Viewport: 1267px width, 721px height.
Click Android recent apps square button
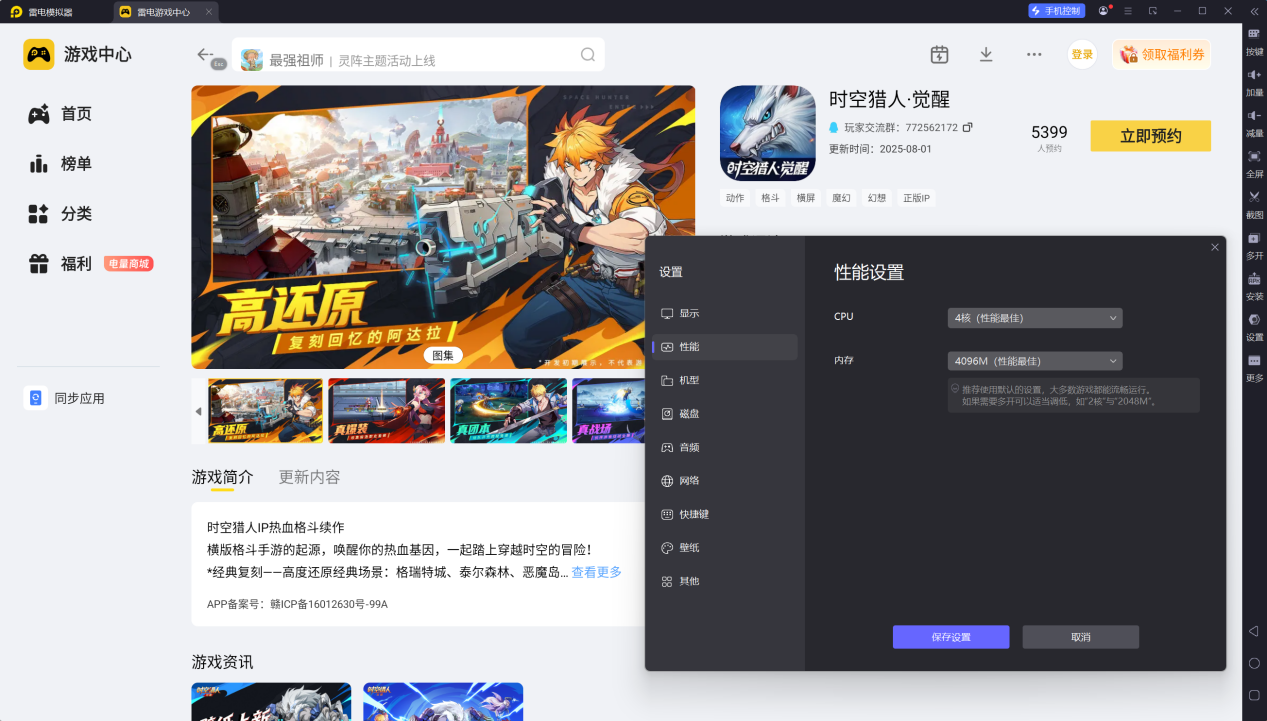click(x=1254, y=695)
